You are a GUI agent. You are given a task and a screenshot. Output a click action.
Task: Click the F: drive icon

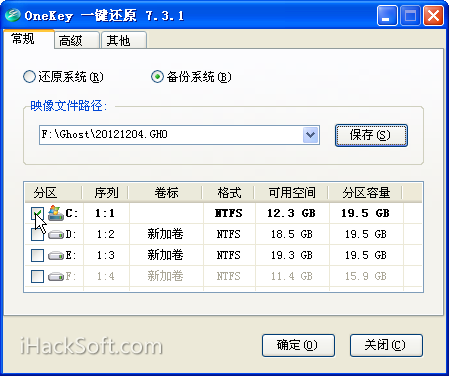click(x=56, y=277)
